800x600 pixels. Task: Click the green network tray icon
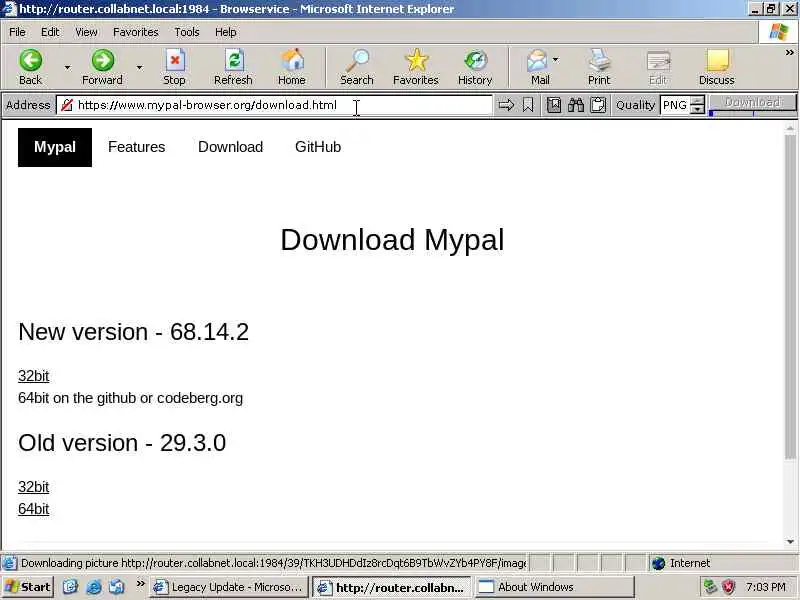tap(710, 587)
